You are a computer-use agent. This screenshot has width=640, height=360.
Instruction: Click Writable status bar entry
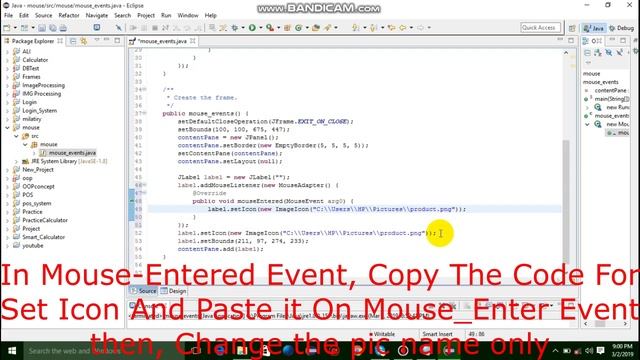click(x=383, y=334)
